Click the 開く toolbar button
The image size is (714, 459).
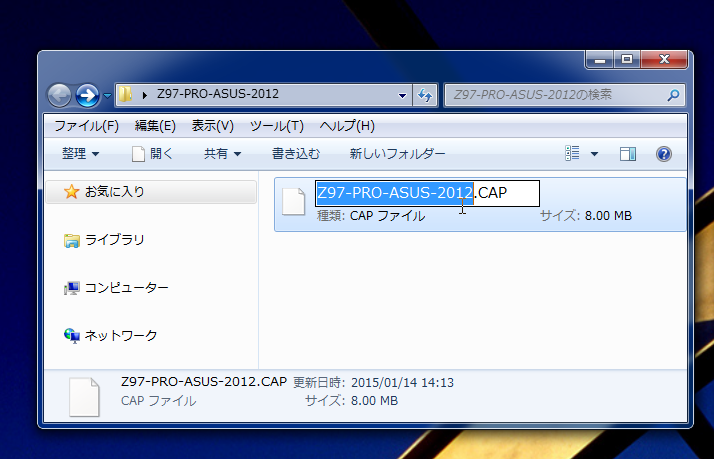click(x=153, y=154)
